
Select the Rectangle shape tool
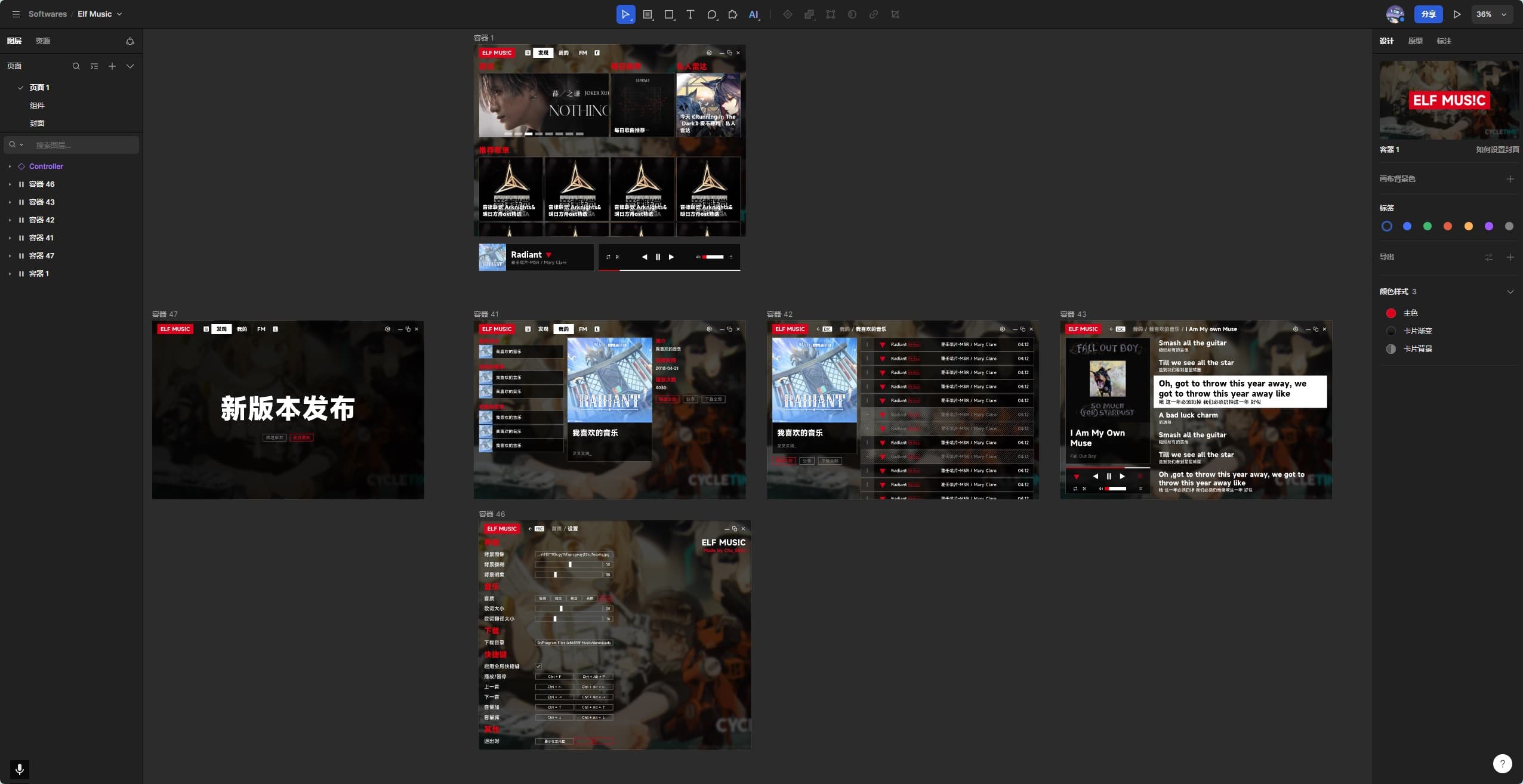(669, 14)
